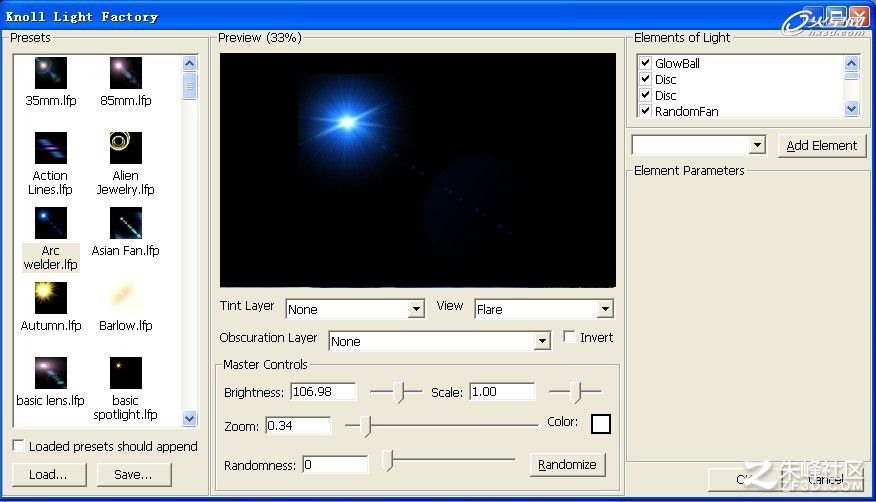Select the 35mm.lfp preset thumbnail
The height and width of the screenshot is (502, 876).
(51, 73)
